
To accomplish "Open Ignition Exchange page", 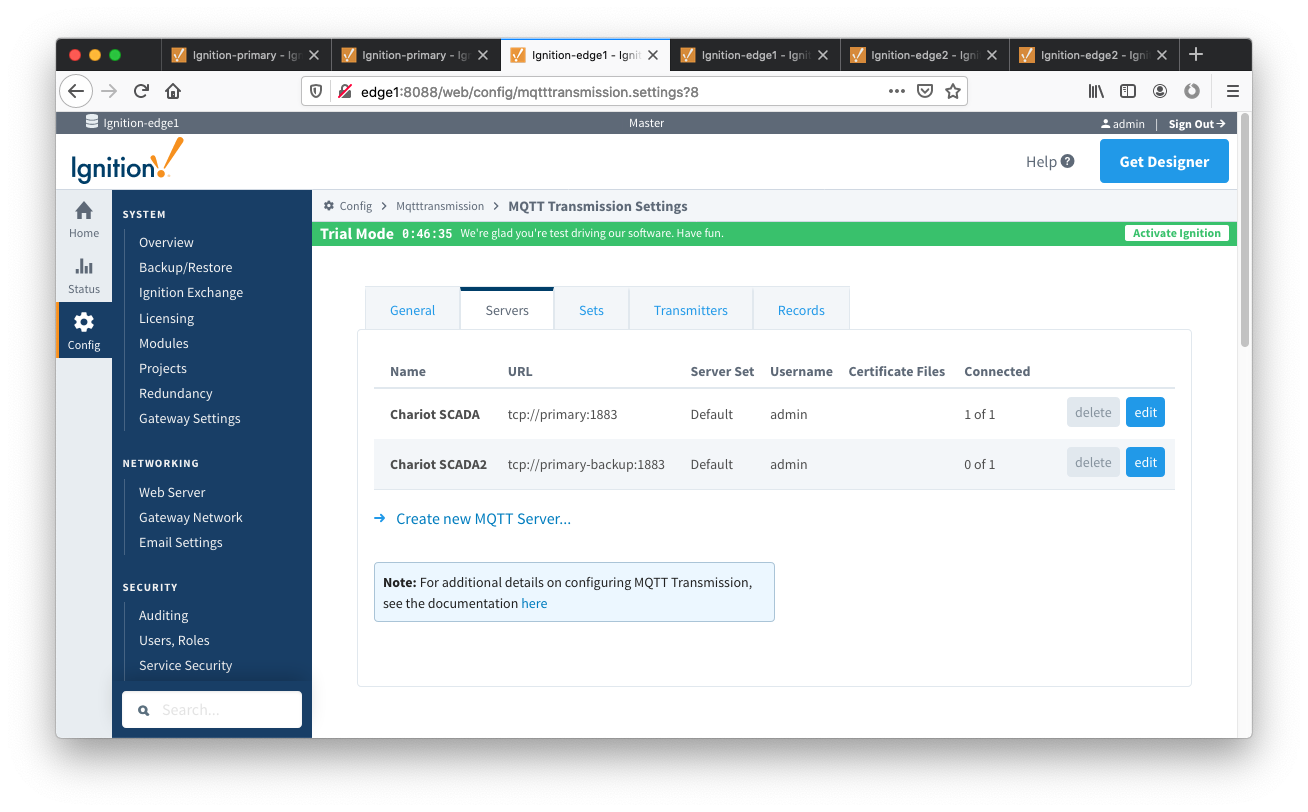I will (191, 292).
